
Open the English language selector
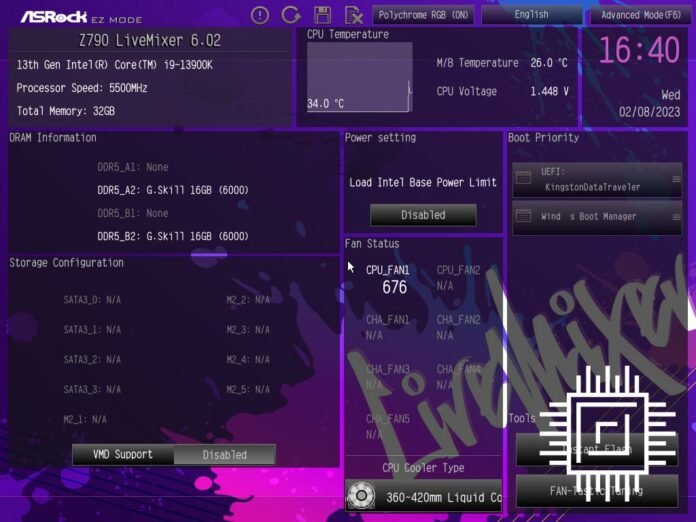(x=531, y=15)
